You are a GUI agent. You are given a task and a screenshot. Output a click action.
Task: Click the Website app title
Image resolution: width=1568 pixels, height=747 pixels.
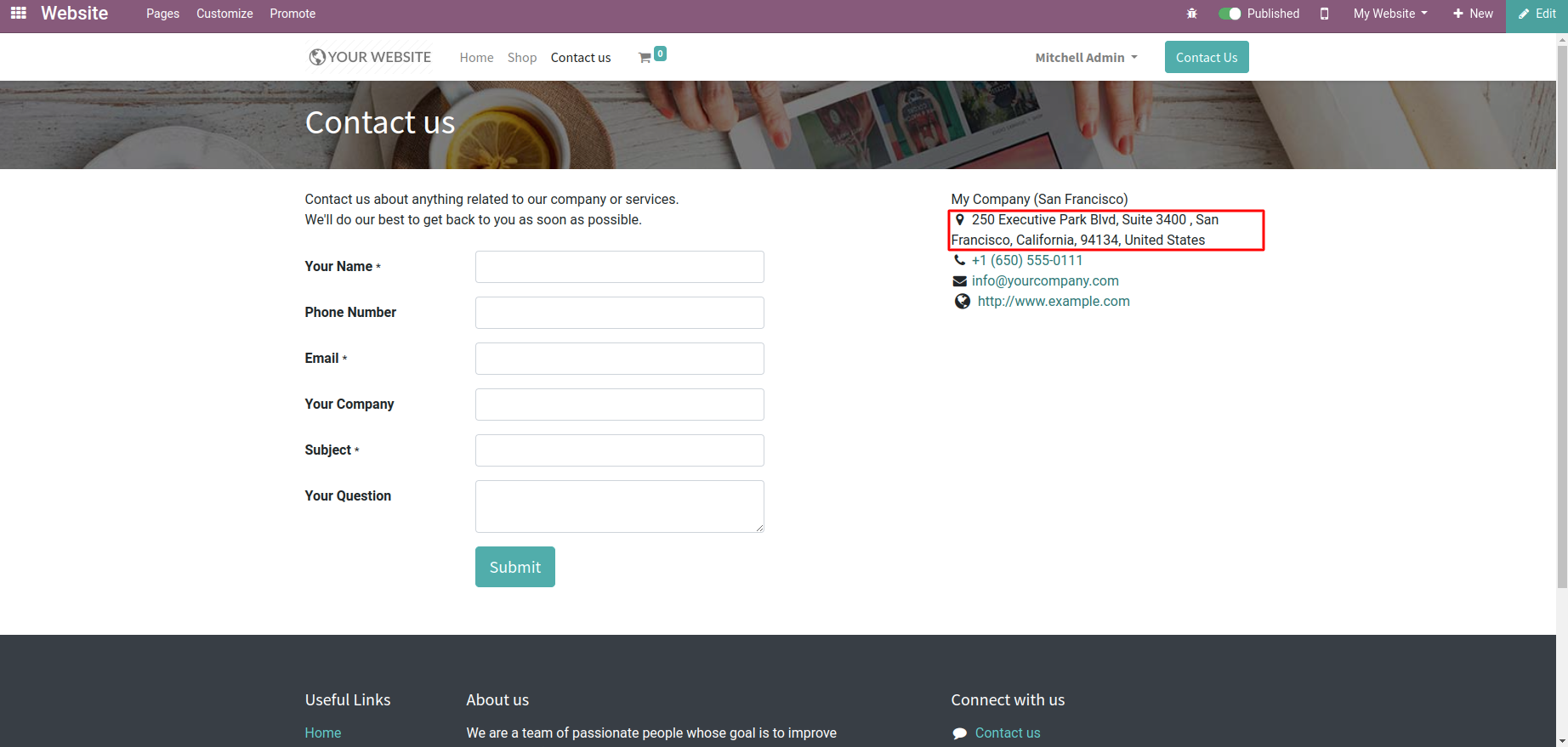(75, 14)
